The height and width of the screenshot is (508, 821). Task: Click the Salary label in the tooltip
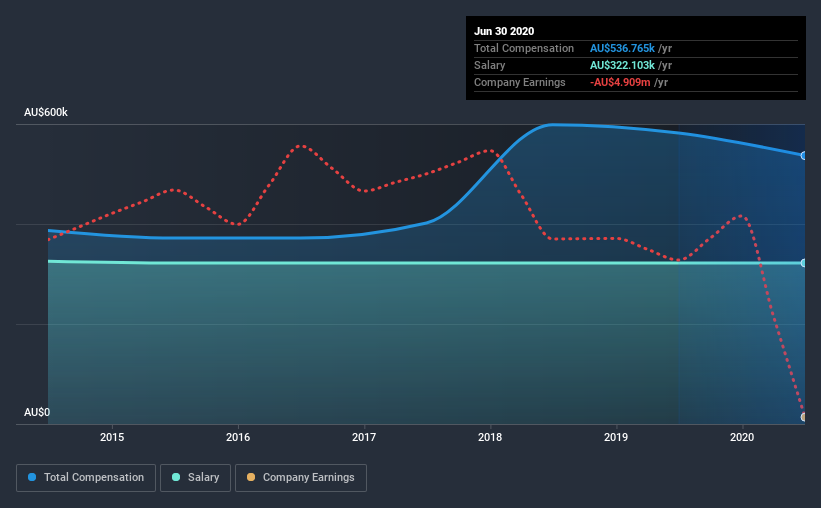[490, 65]
